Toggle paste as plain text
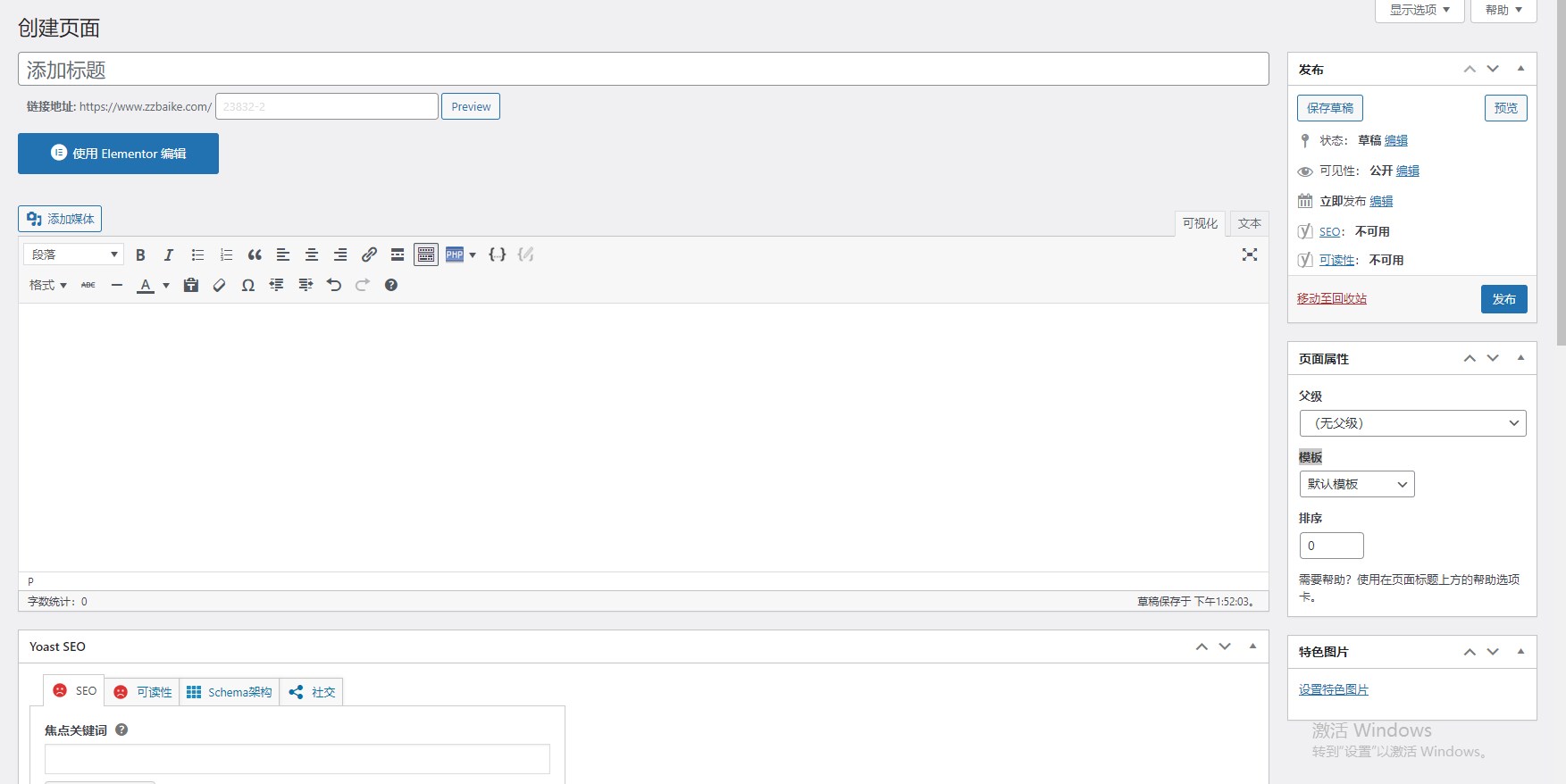1566x784 pixels. point(191,286)
